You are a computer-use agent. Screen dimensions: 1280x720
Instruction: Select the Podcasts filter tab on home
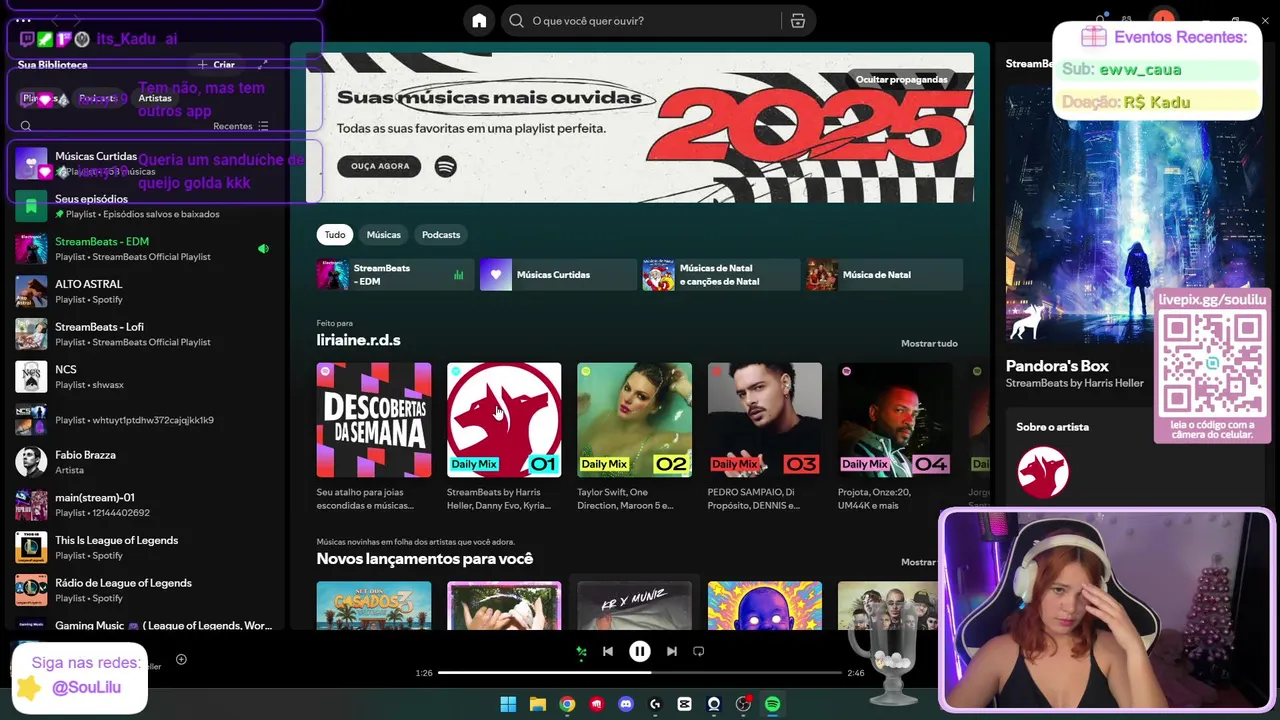point(441,235)
